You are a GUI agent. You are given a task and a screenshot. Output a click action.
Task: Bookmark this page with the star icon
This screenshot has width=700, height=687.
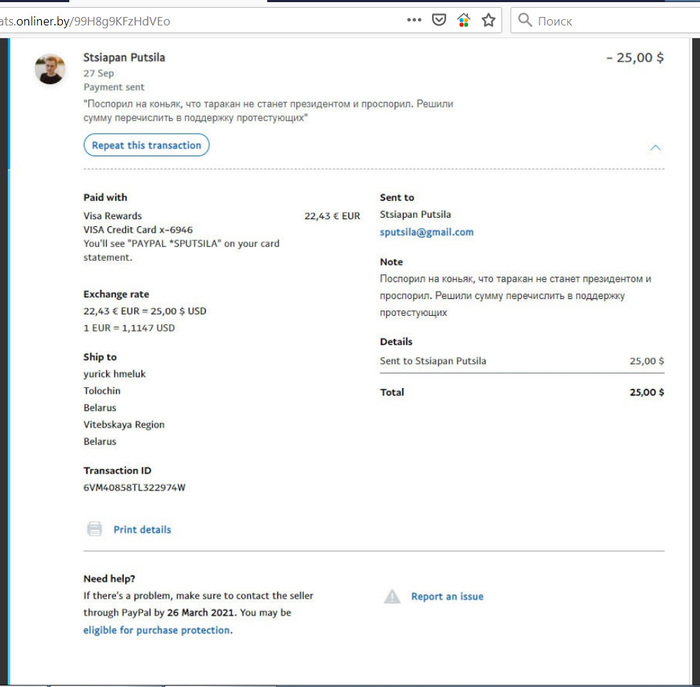[x=488, y=20]
